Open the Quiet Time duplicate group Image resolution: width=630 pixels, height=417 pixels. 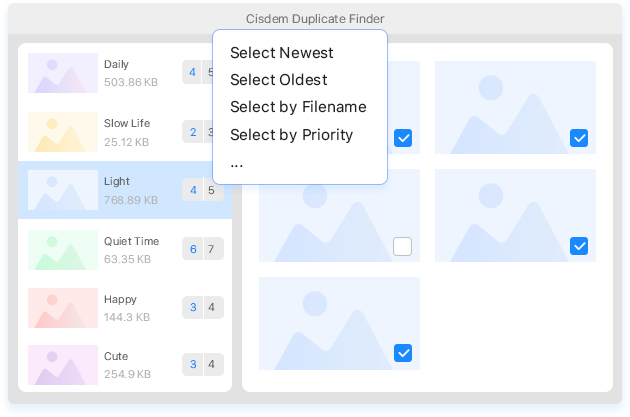coord(131,249)
